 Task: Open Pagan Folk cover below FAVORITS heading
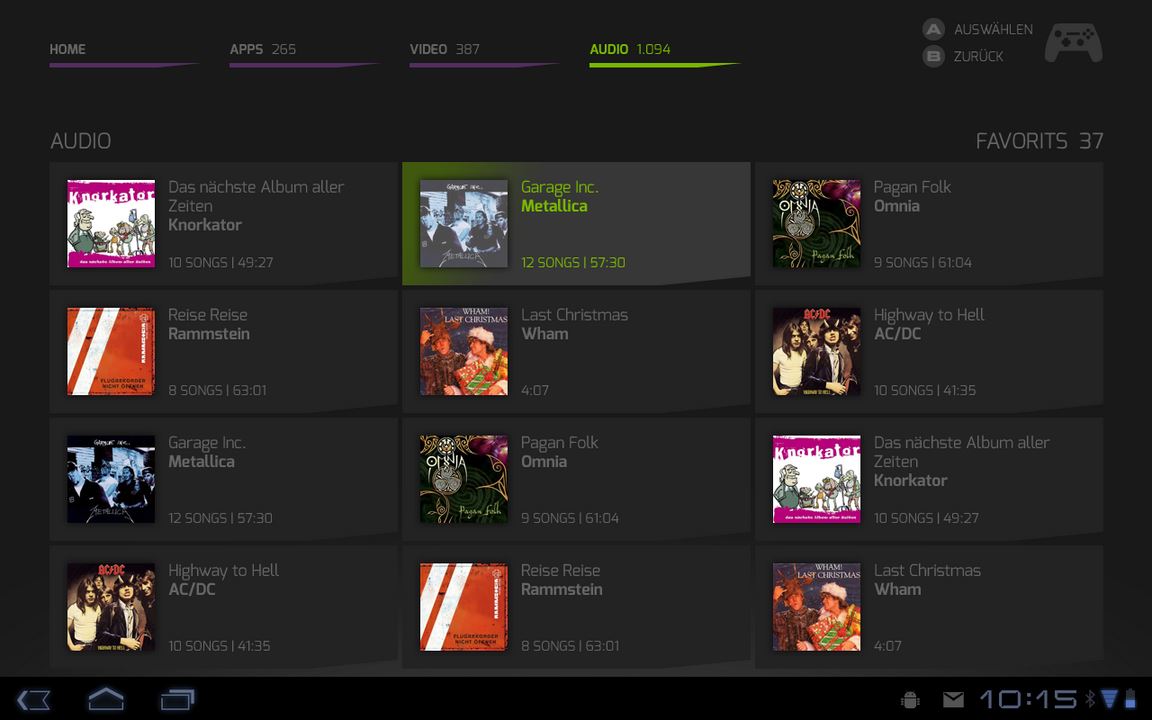coord(816,223)
